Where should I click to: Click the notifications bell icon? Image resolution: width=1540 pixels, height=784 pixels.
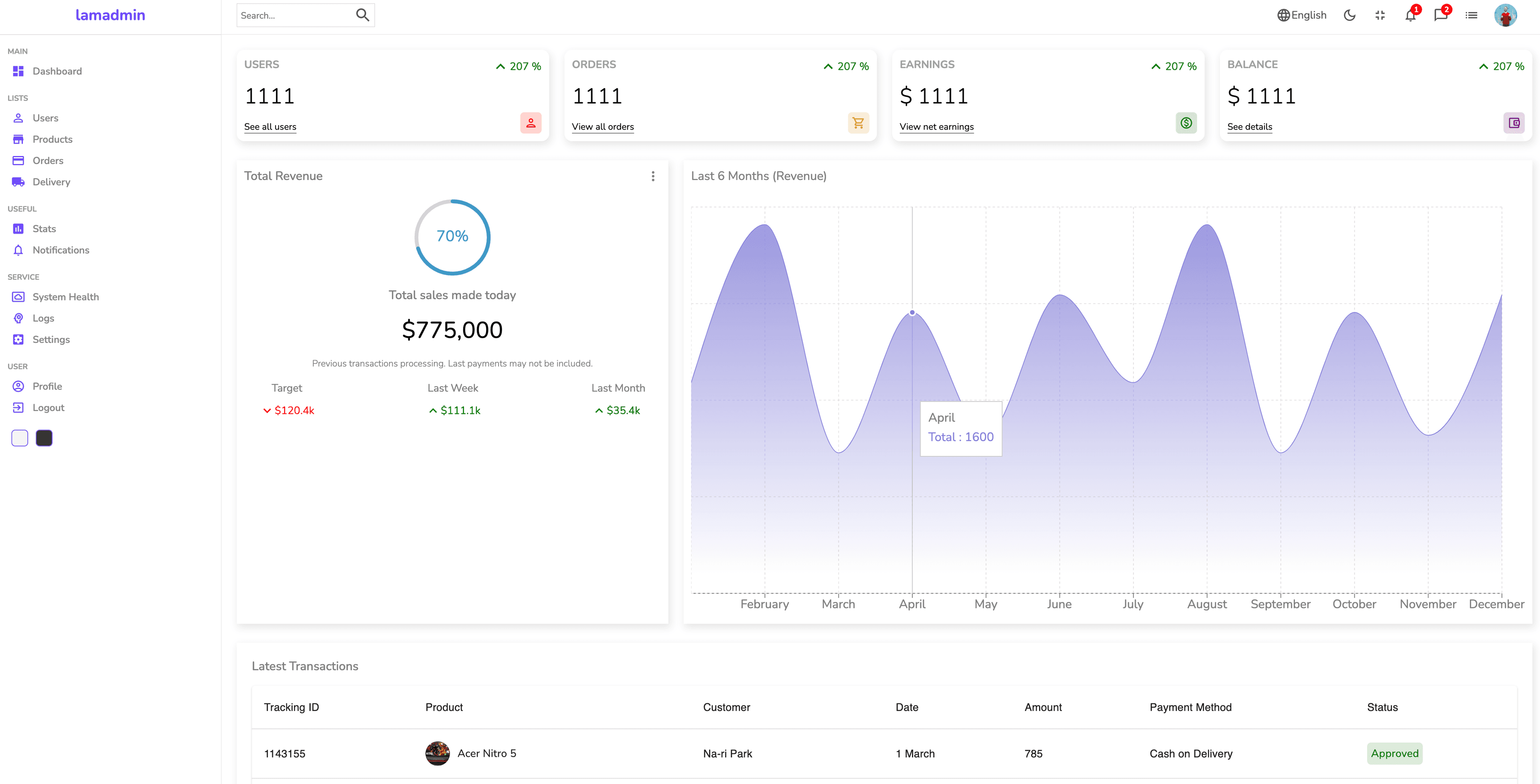(x=1410, y=16)
